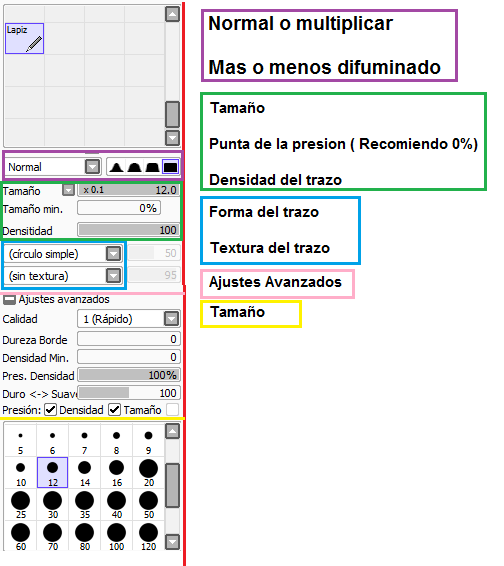504x566 pixels.
Task: Adjust the Tamaño size slider at 12.0
Action: pyautogui.click(x=129, y=190)
